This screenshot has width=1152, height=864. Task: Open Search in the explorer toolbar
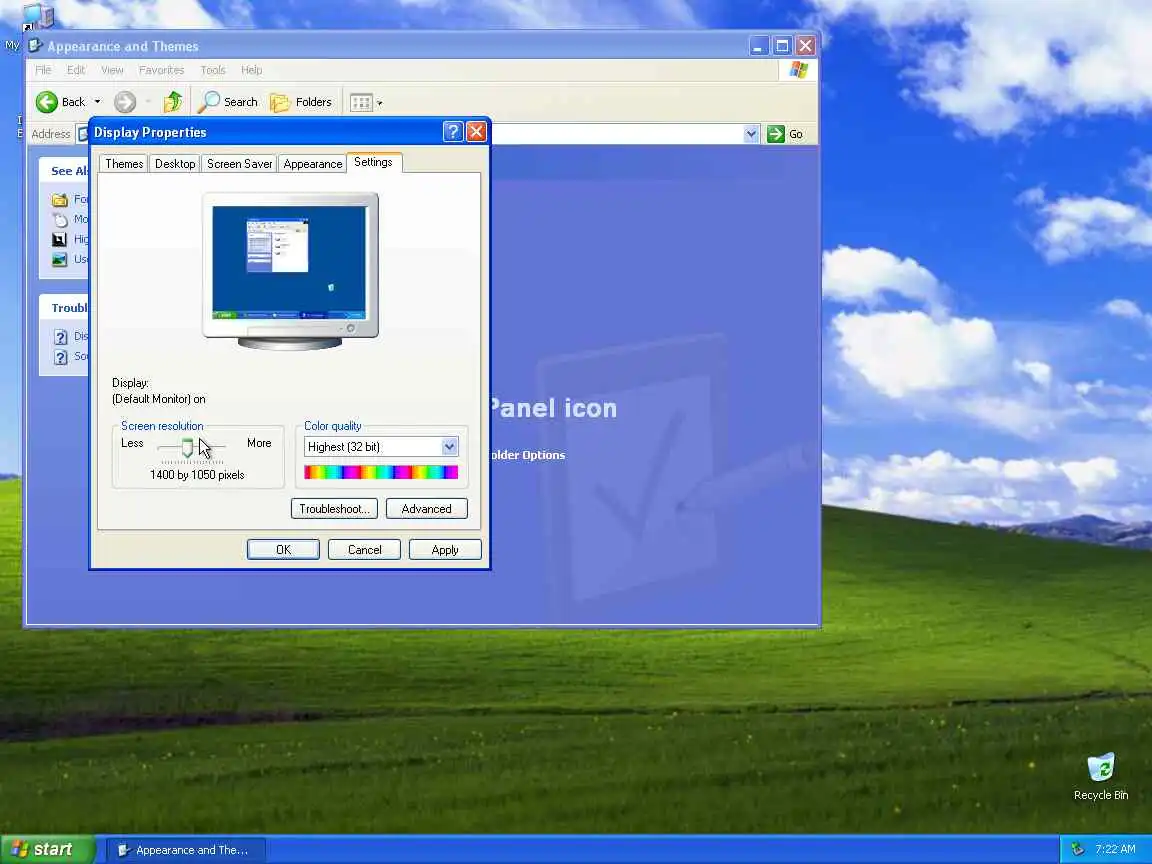[x=228, y=102]
